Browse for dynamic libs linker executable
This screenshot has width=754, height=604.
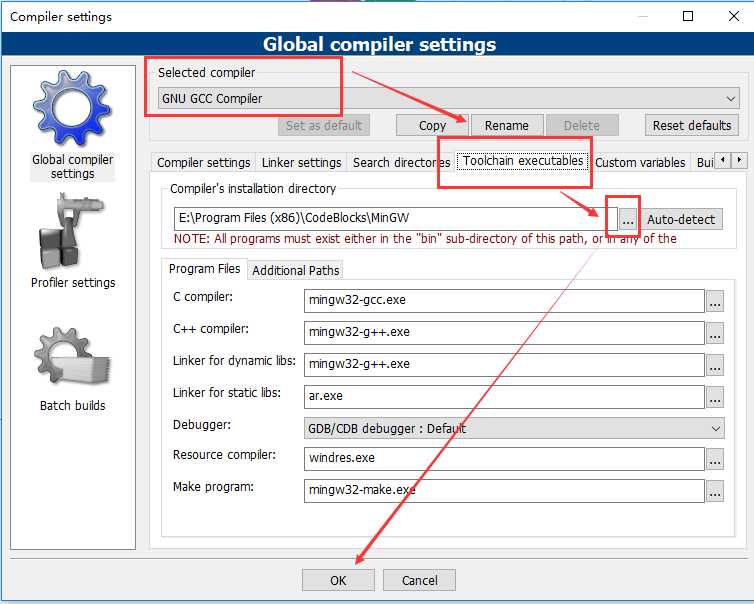tap(715, 365)
